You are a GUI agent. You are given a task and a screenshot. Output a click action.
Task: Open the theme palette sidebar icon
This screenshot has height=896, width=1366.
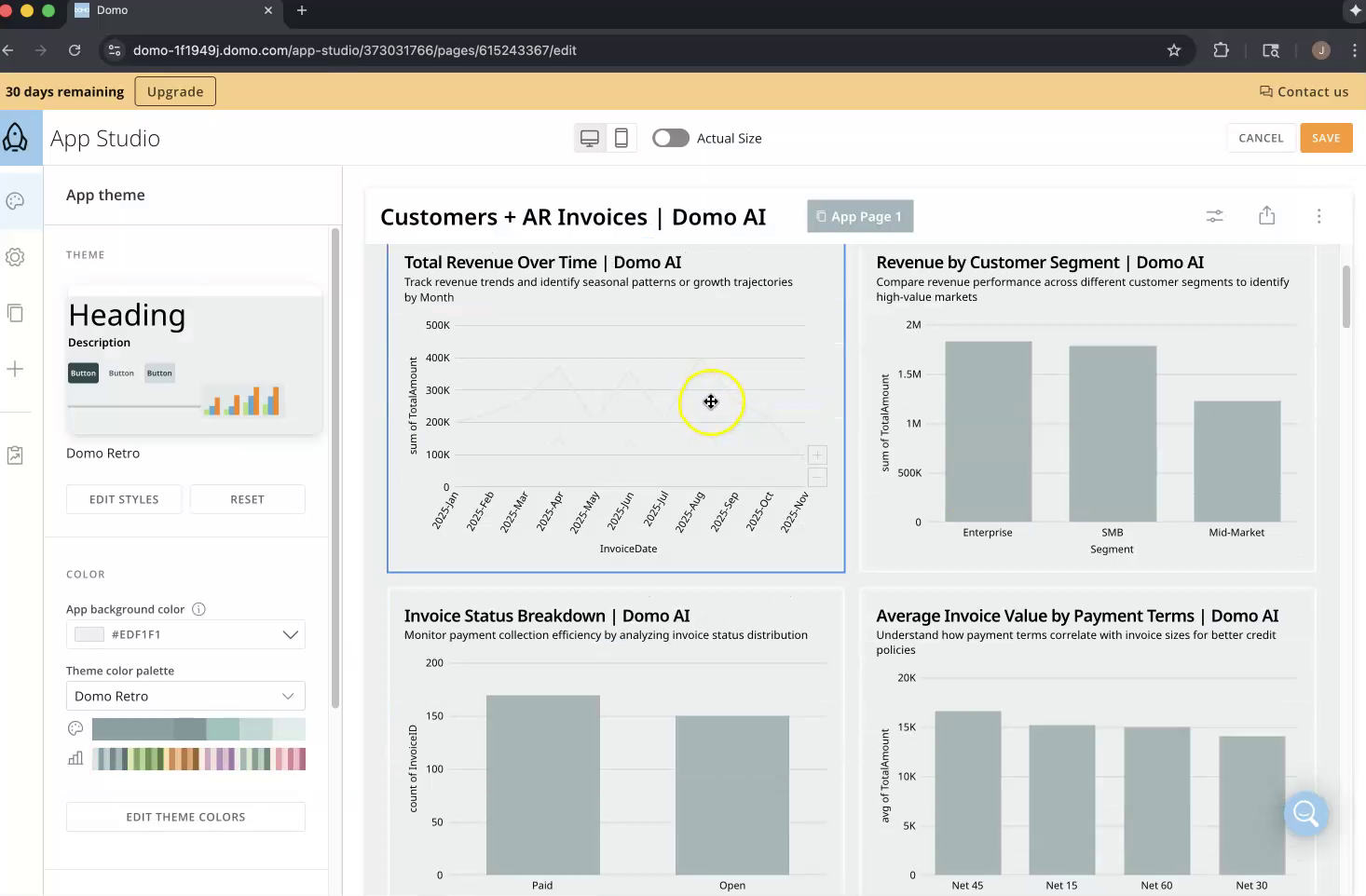pyautogui.click(x=15, y=201)
